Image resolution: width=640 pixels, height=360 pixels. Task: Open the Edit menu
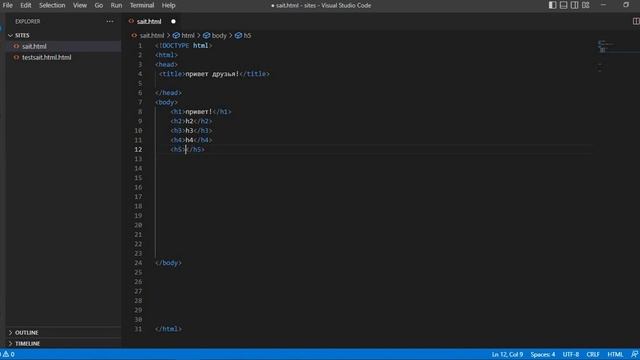[26, 5]
